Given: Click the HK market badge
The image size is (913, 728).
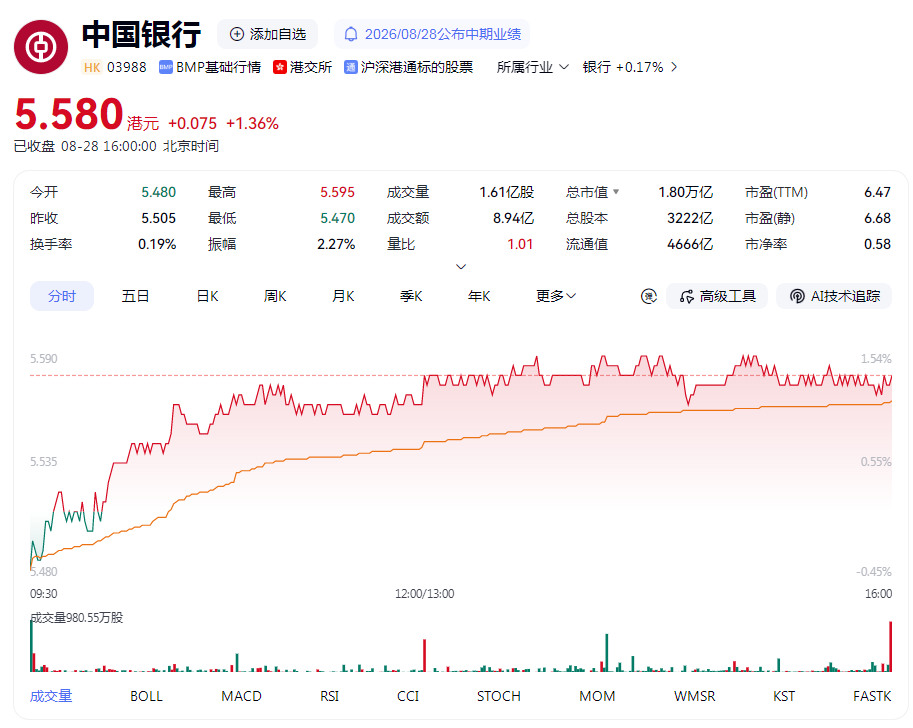Looking at the screenshot, I should point(92,68).
